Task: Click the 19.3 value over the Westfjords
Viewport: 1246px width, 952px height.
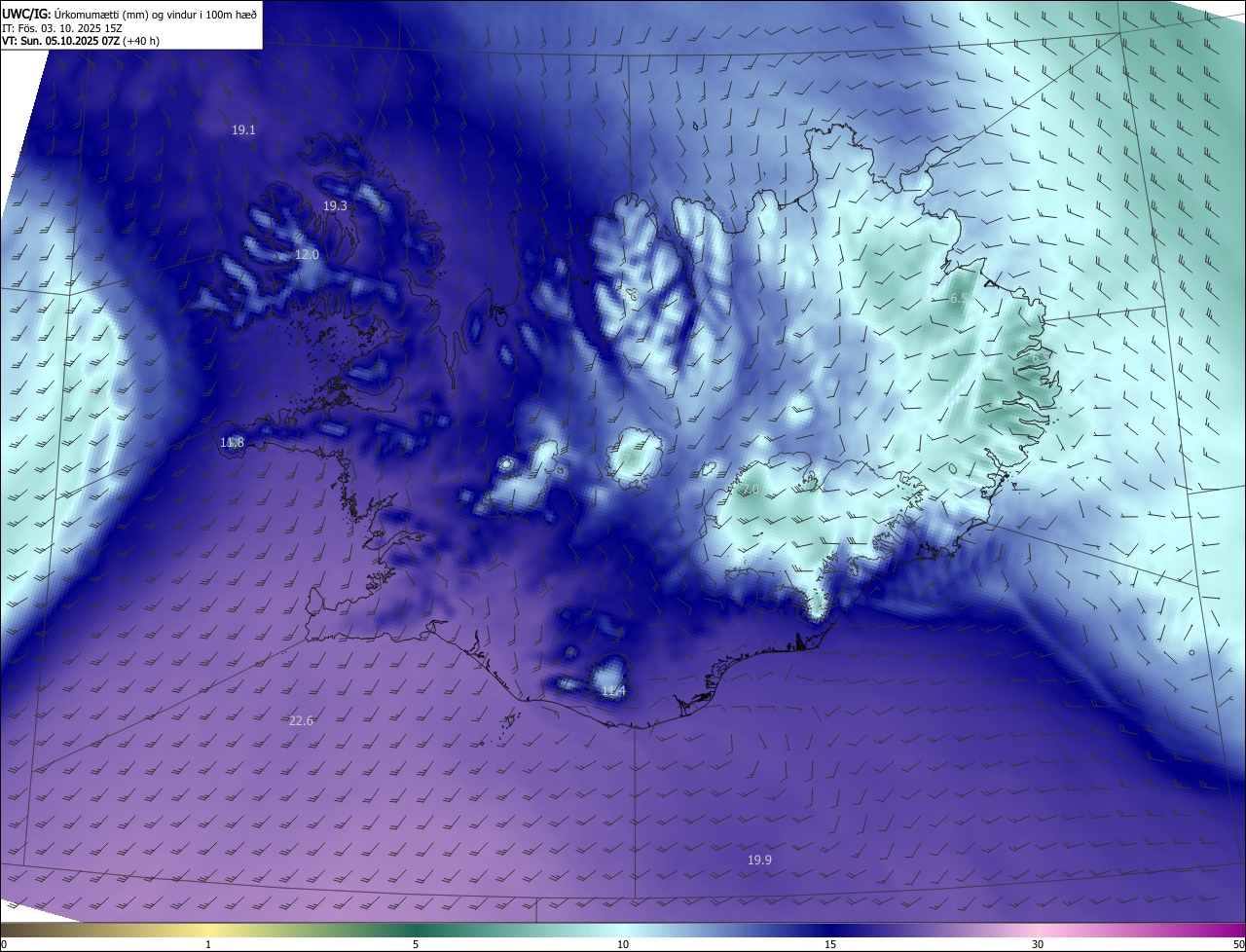Action: coord(335,205)
